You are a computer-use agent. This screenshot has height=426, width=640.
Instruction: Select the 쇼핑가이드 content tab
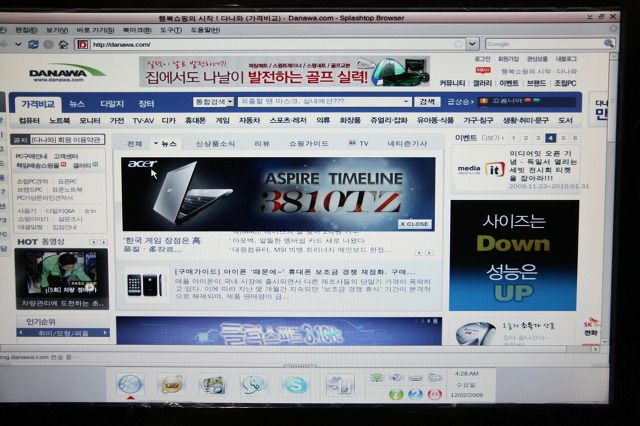(308, 144)
